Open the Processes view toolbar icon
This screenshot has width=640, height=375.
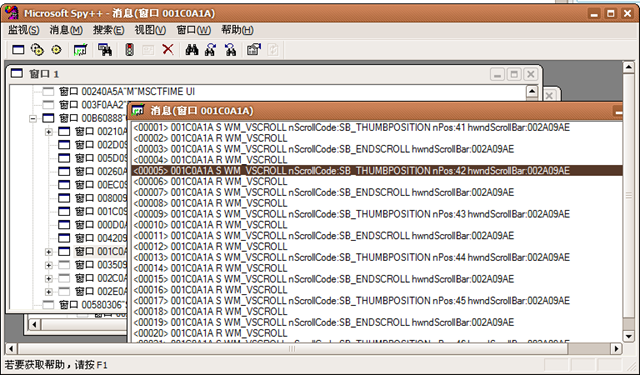tap(37, 50)
